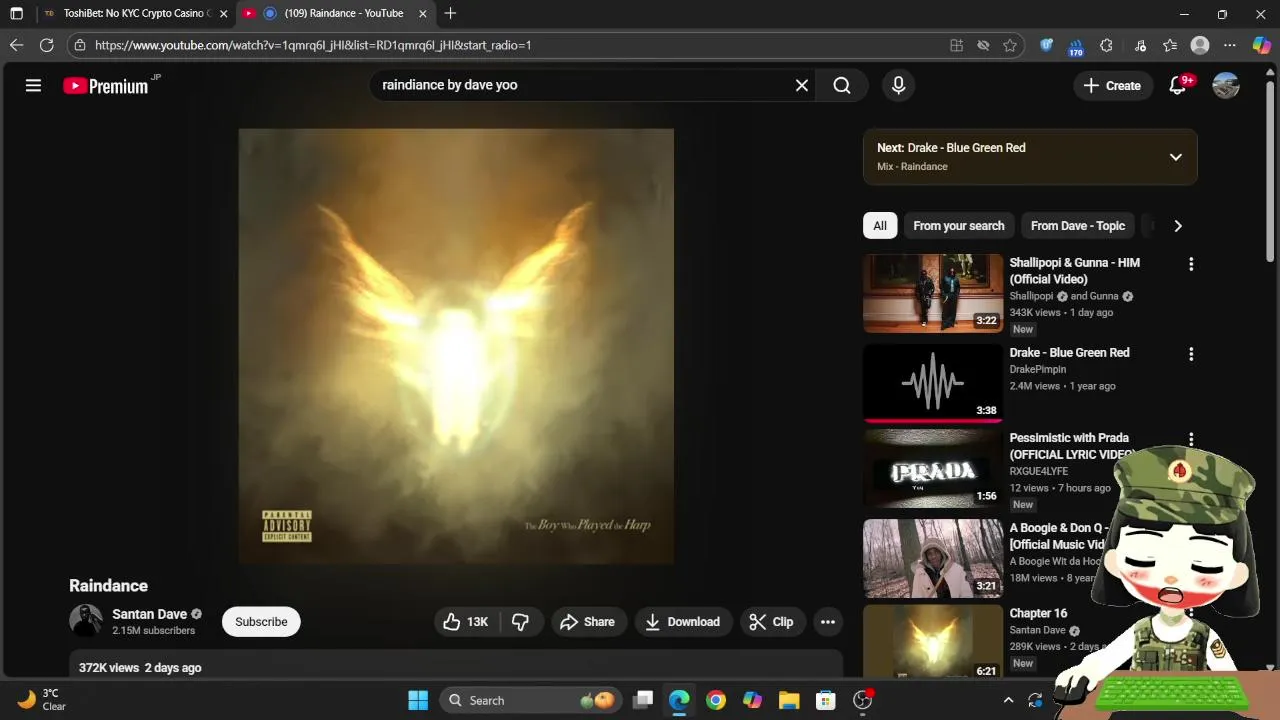Viewport: 1280px width, 720px height.
Task: Open the browser extensions puzzle icon
Action: click(x=1106, y=45)
